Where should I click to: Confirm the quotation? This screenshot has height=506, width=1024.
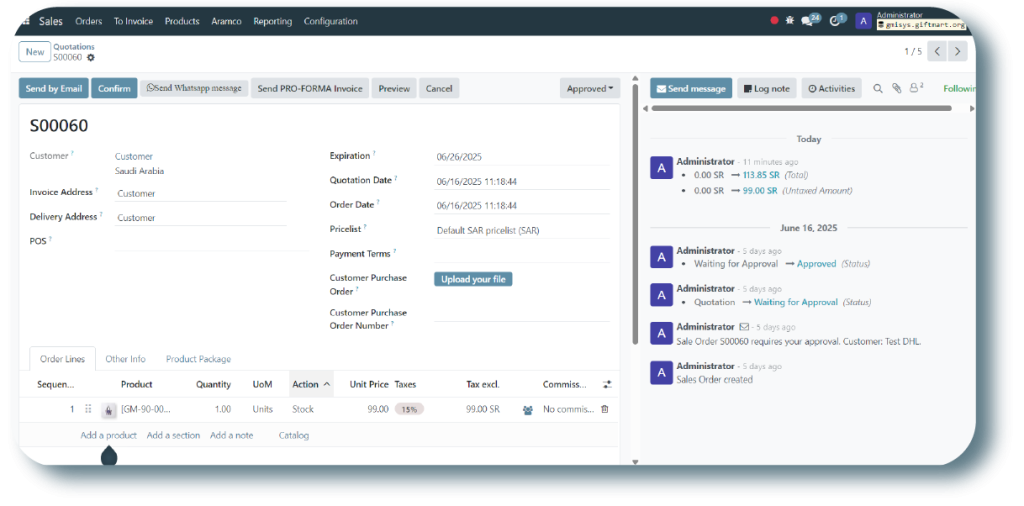114,88
